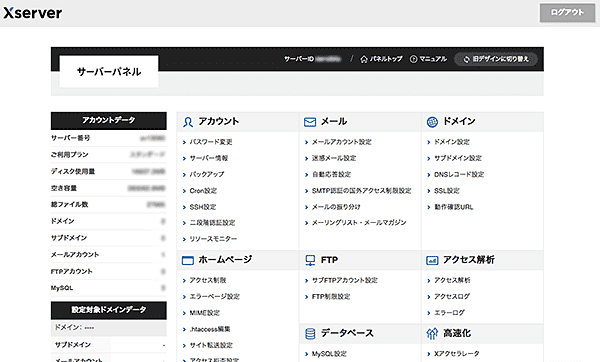Click the アクセス解析 chart icon

pyautogui.click(x=432, y=261)
